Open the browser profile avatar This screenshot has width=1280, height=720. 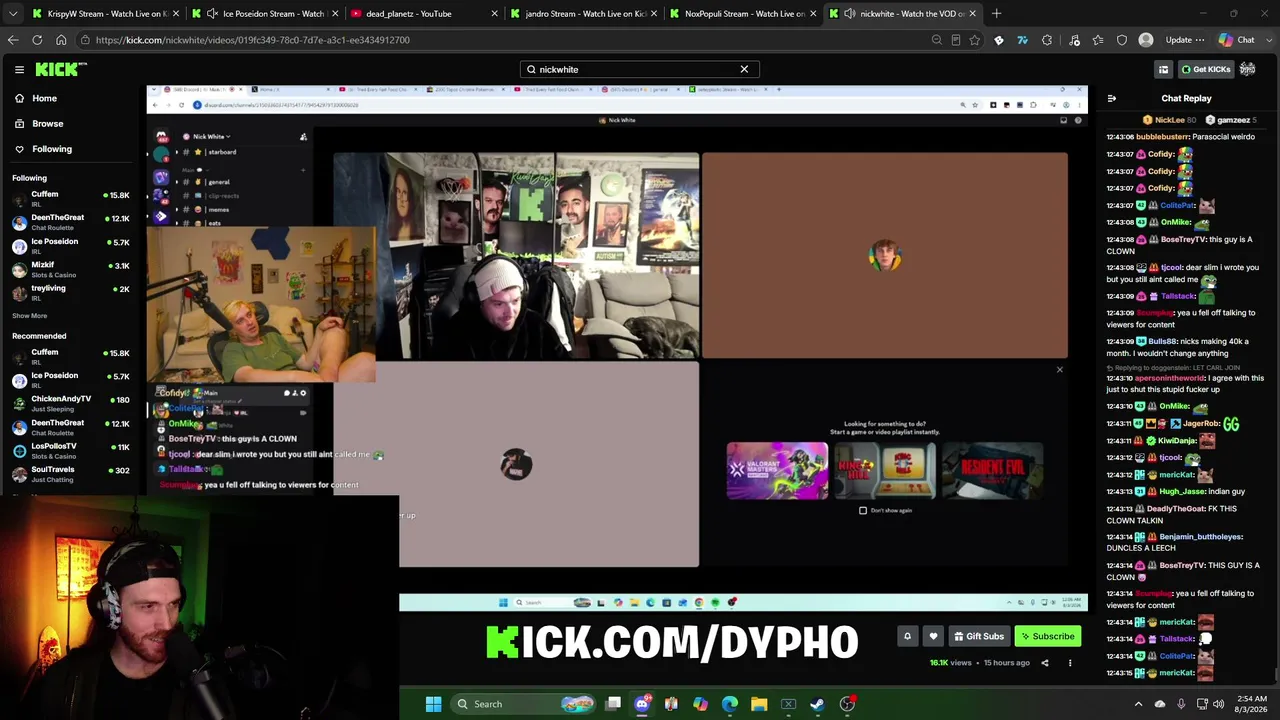[1146, 40]
